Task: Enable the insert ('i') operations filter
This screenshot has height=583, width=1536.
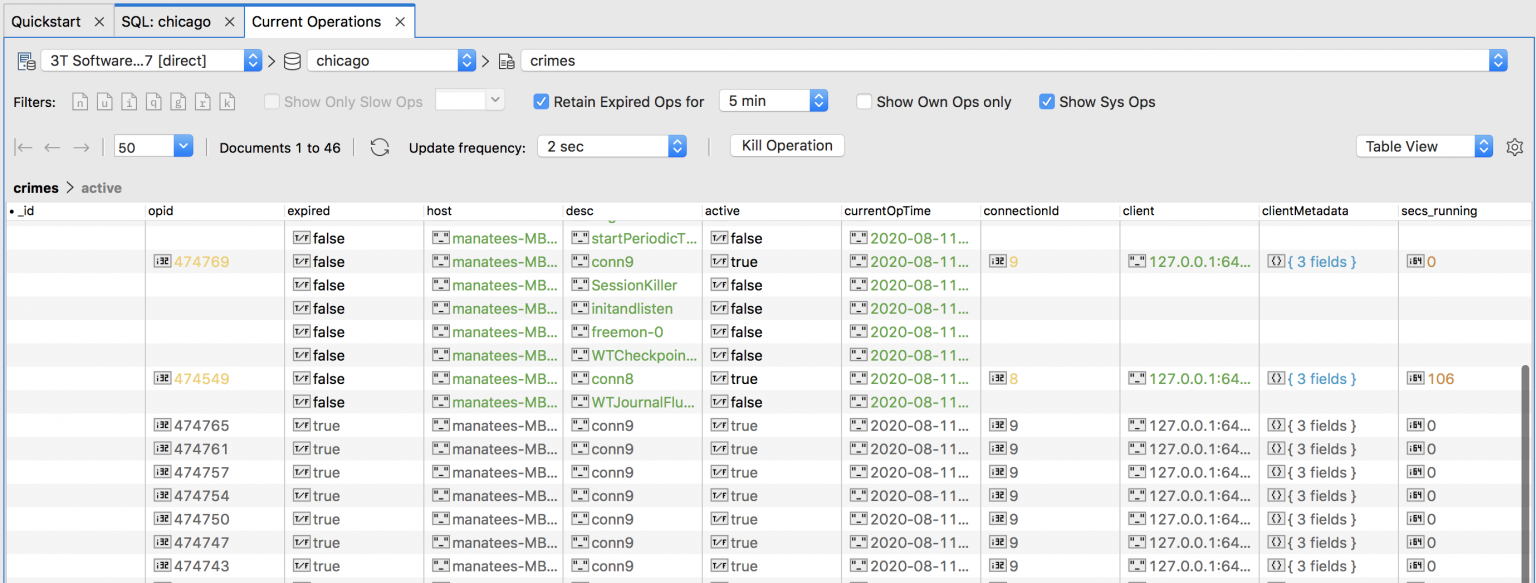Action: [127, 101]
